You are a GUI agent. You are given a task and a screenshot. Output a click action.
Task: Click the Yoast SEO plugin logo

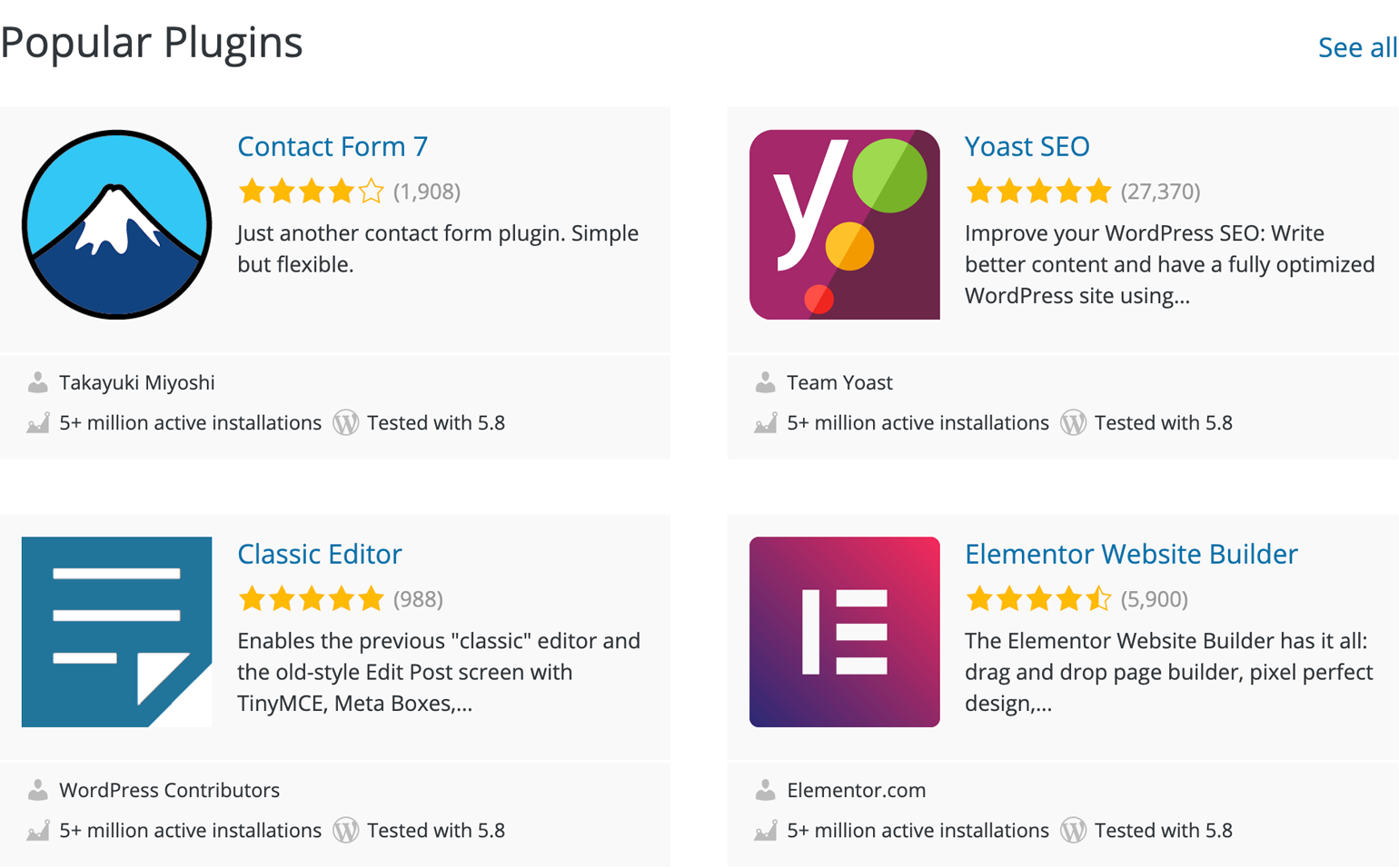click(x=844, y=224)
